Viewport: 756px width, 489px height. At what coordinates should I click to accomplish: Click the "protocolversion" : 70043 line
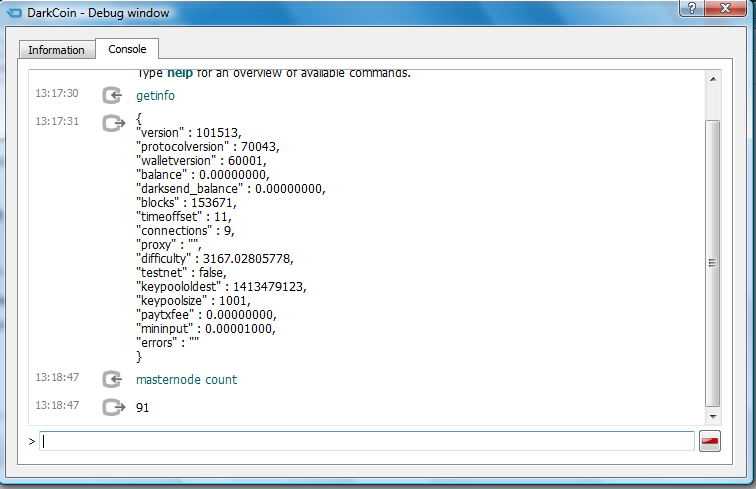click(x=208, y=147)
